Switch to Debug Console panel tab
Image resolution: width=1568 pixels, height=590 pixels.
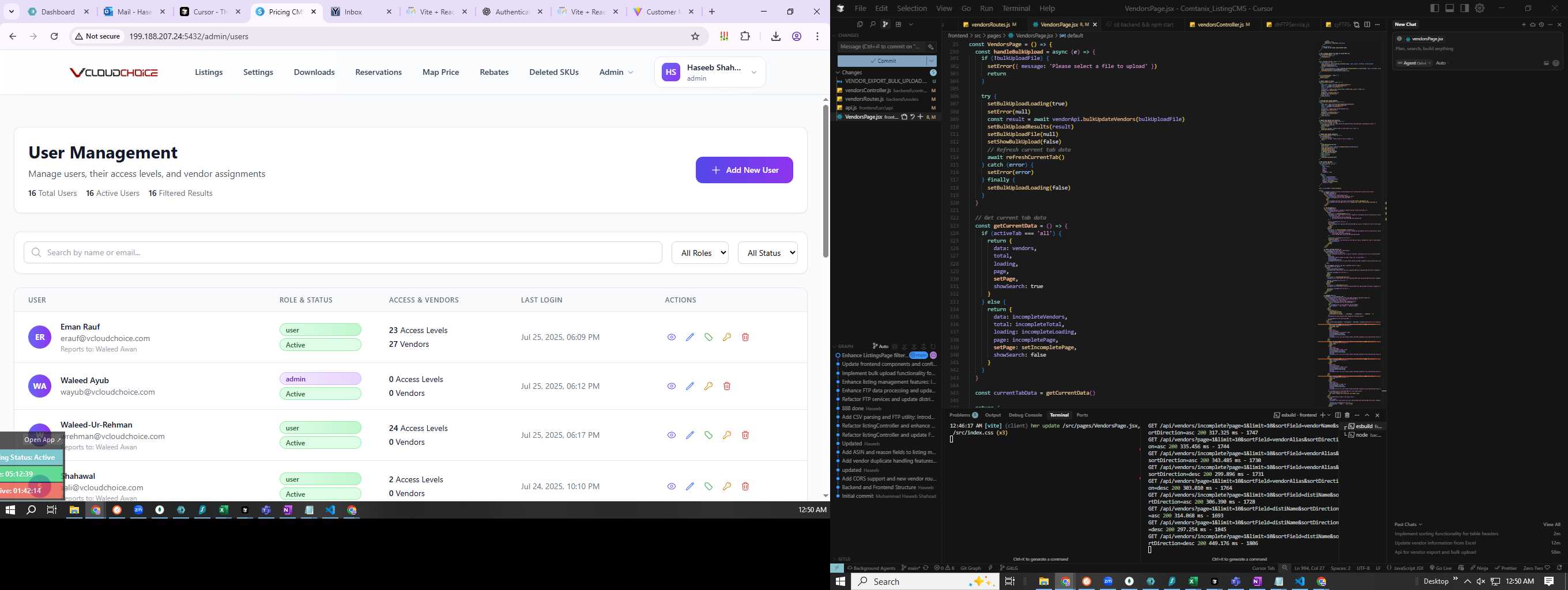(1025, 415)
